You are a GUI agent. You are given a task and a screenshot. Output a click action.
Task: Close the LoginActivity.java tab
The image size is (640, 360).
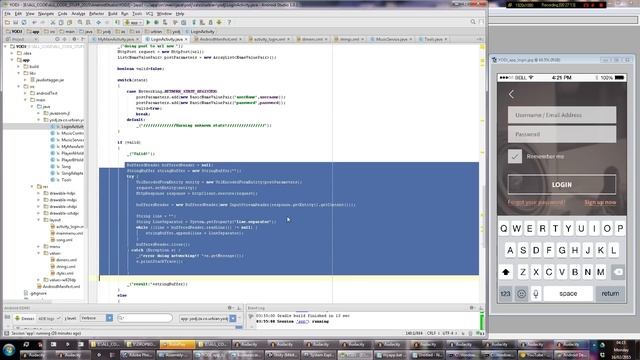tap(186, 39)
